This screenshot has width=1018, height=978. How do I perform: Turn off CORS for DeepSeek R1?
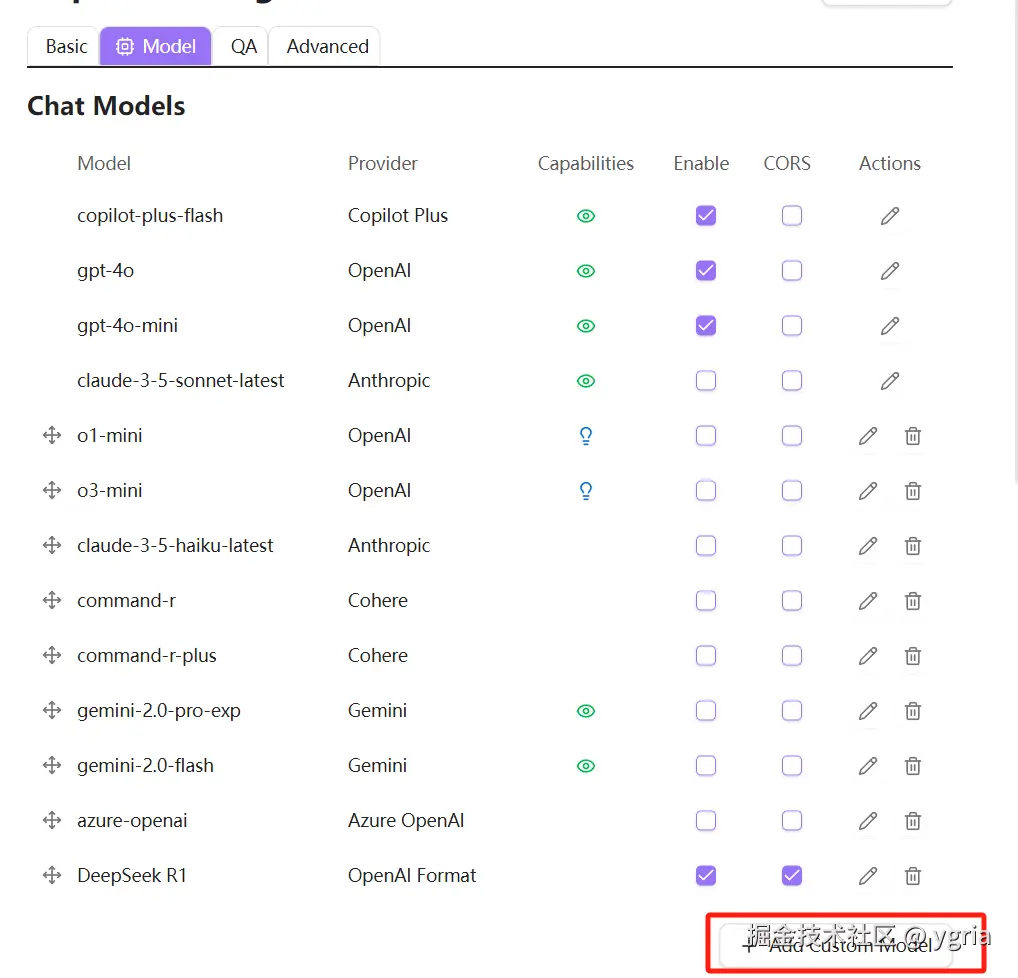pyautogui.click(x=792, y=876)
